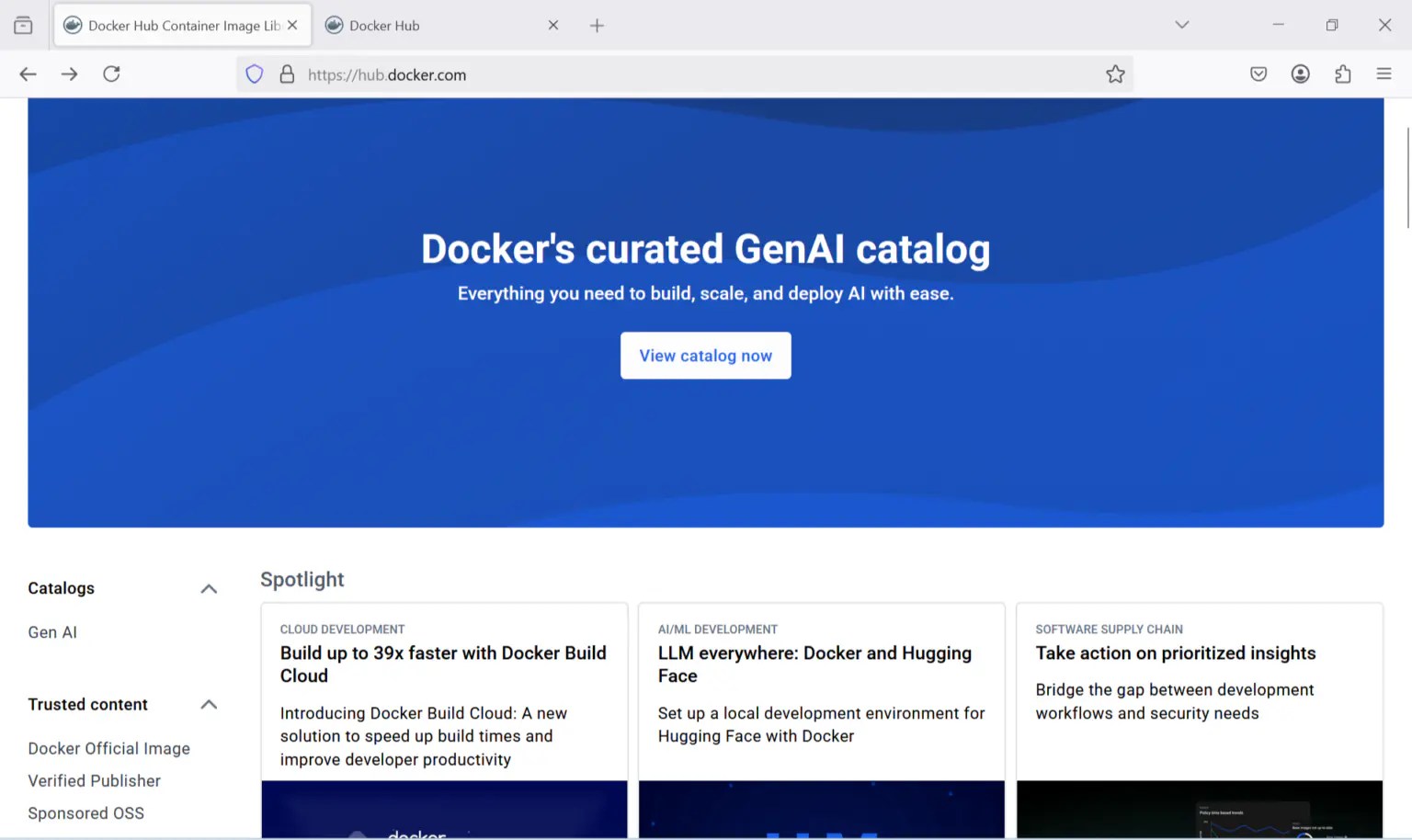
Task: Minimize the Firefox window
Action: coord(1278,25)
